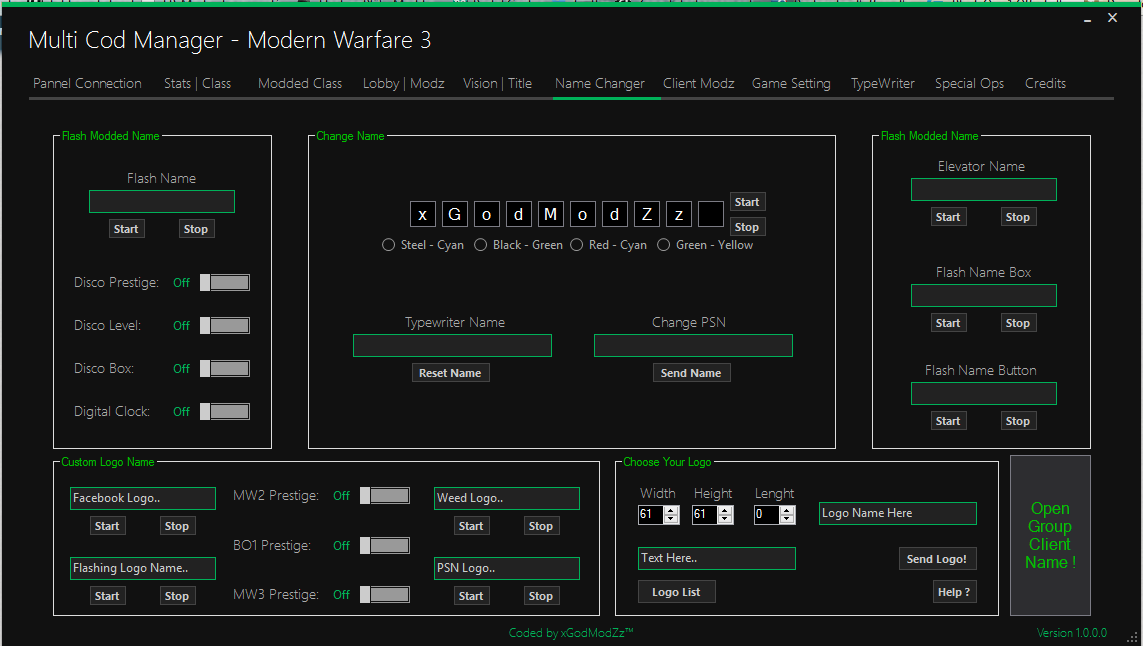Click the Facebook Logo field
Viewport: 1143px width, 646px height.
pos(143,498)
